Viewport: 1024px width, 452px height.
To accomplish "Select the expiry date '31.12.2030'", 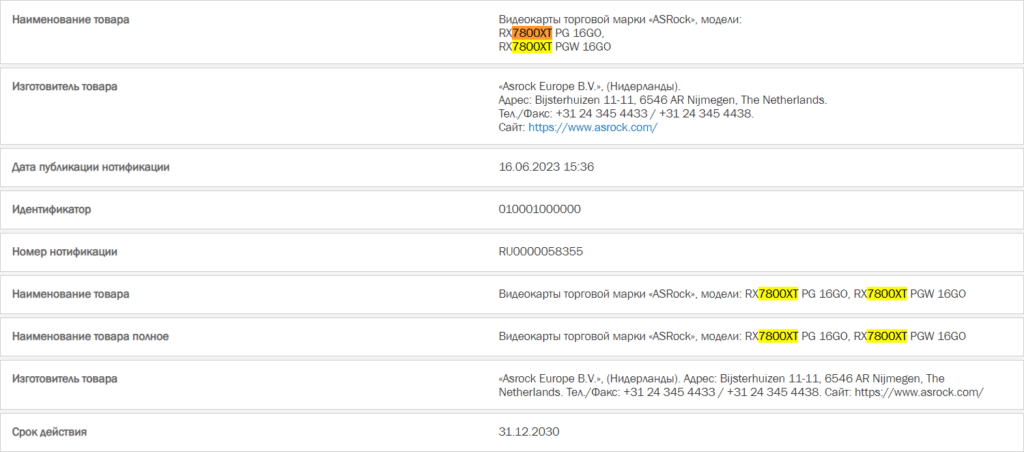I will click(x=529, y=432).
